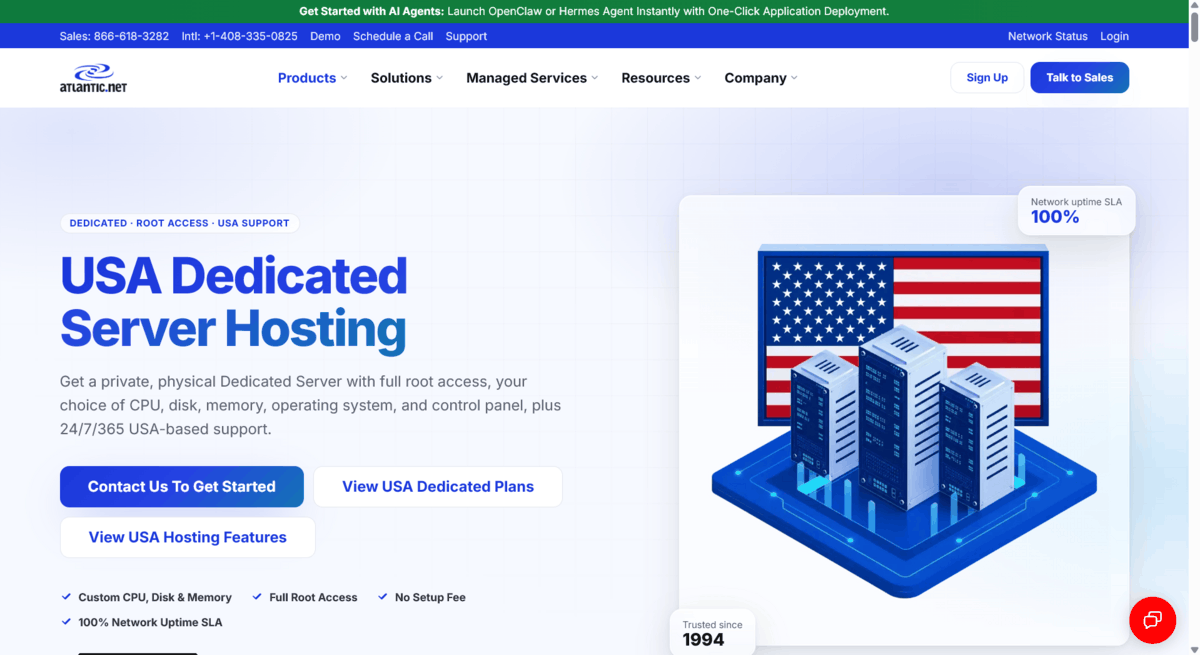Open the Managed Services menu

tap(526, 78)
